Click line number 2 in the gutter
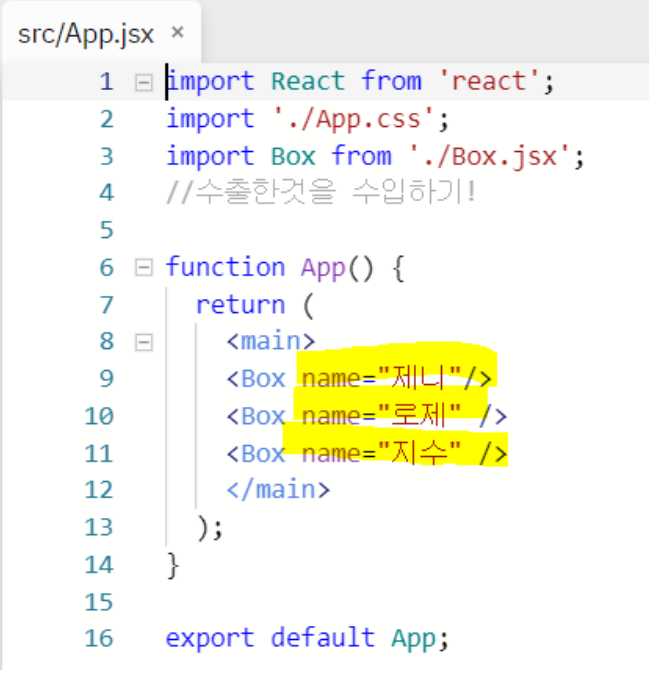This screenshot has width=649, height=674. 107,119
